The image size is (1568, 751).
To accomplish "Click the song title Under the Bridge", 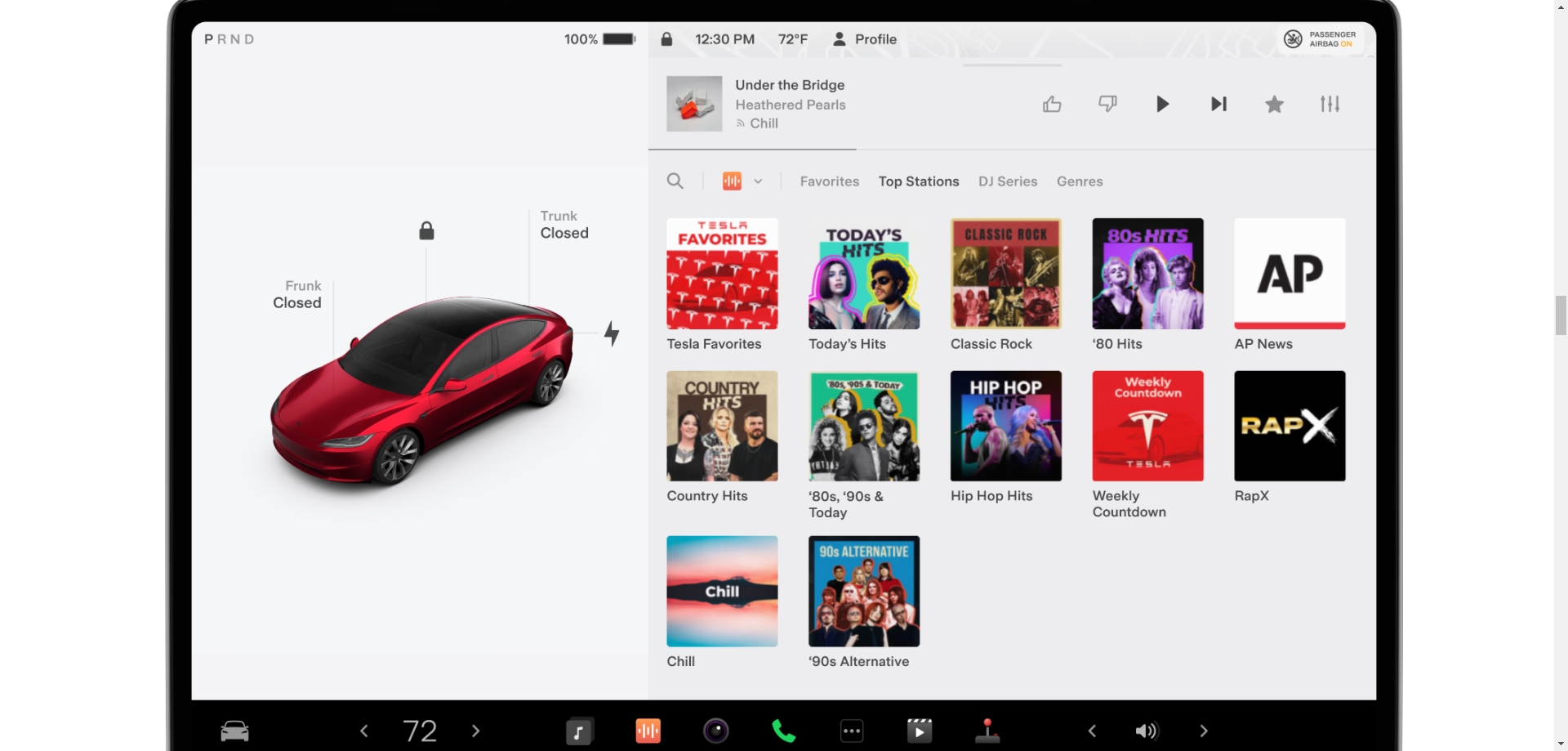I will (x=790, y=85).
